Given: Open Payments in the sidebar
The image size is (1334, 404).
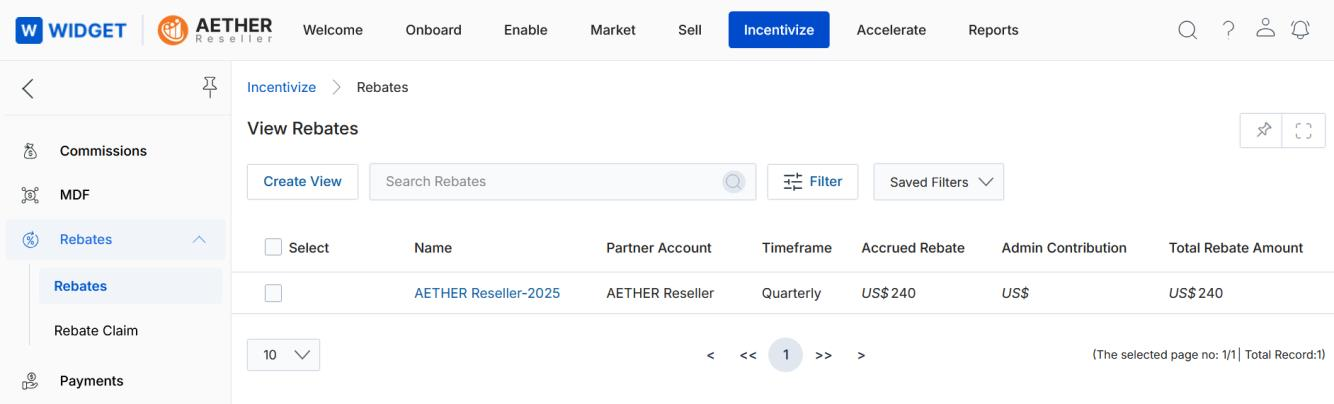Looking at the screenshot, I should pos(92,381).
